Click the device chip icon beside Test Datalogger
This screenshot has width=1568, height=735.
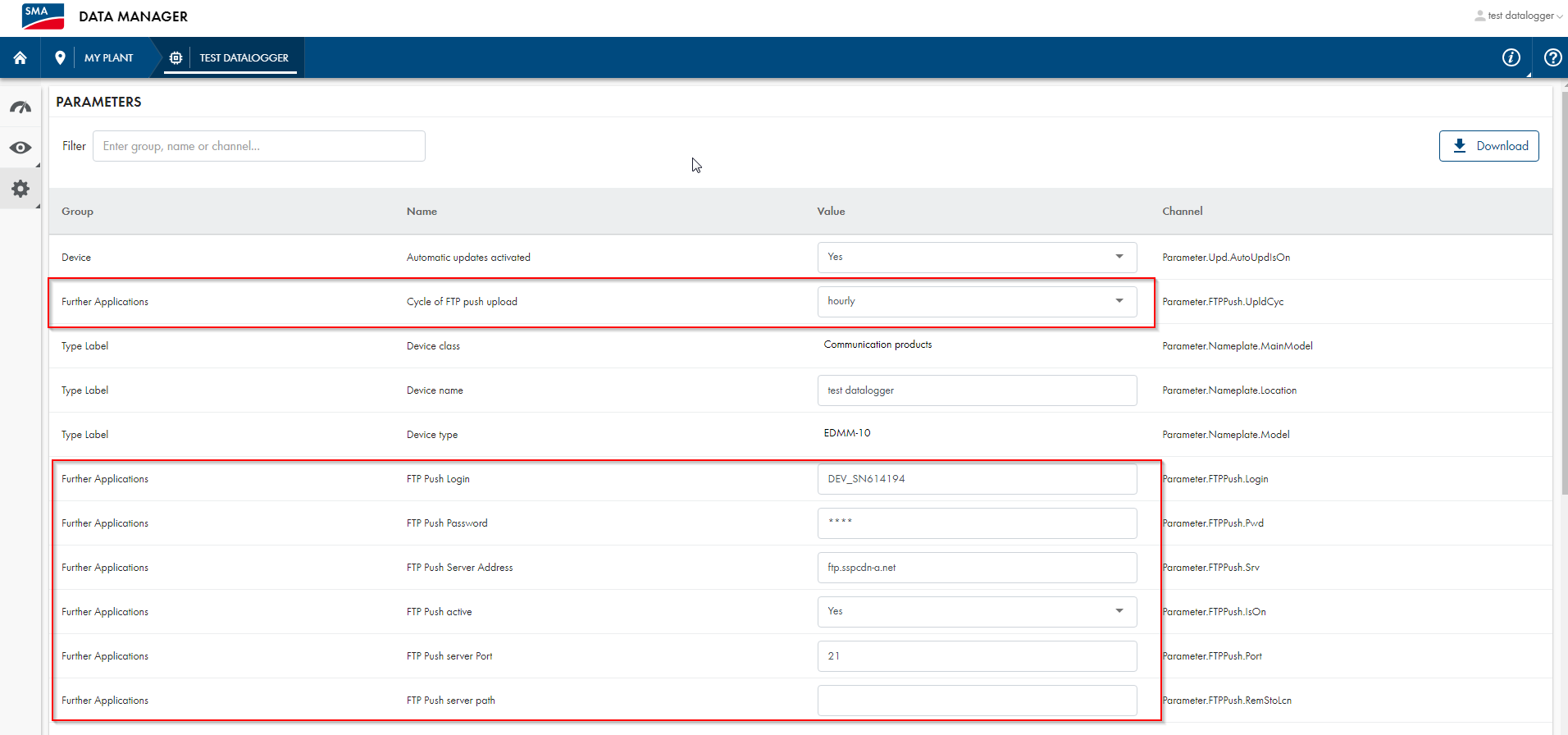[x=175, y=57]
